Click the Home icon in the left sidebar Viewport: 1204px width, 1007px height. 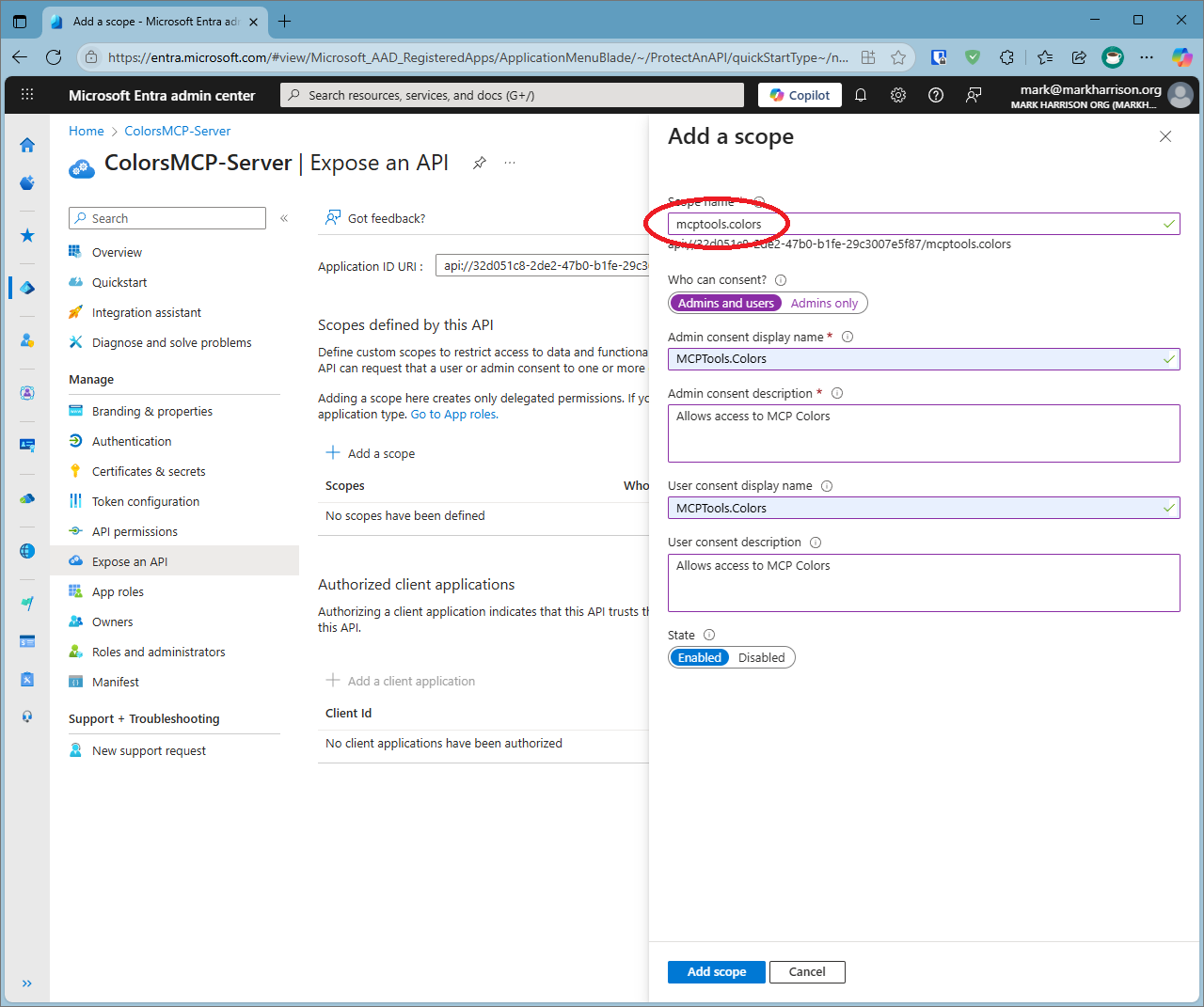(x=26, y=146)
